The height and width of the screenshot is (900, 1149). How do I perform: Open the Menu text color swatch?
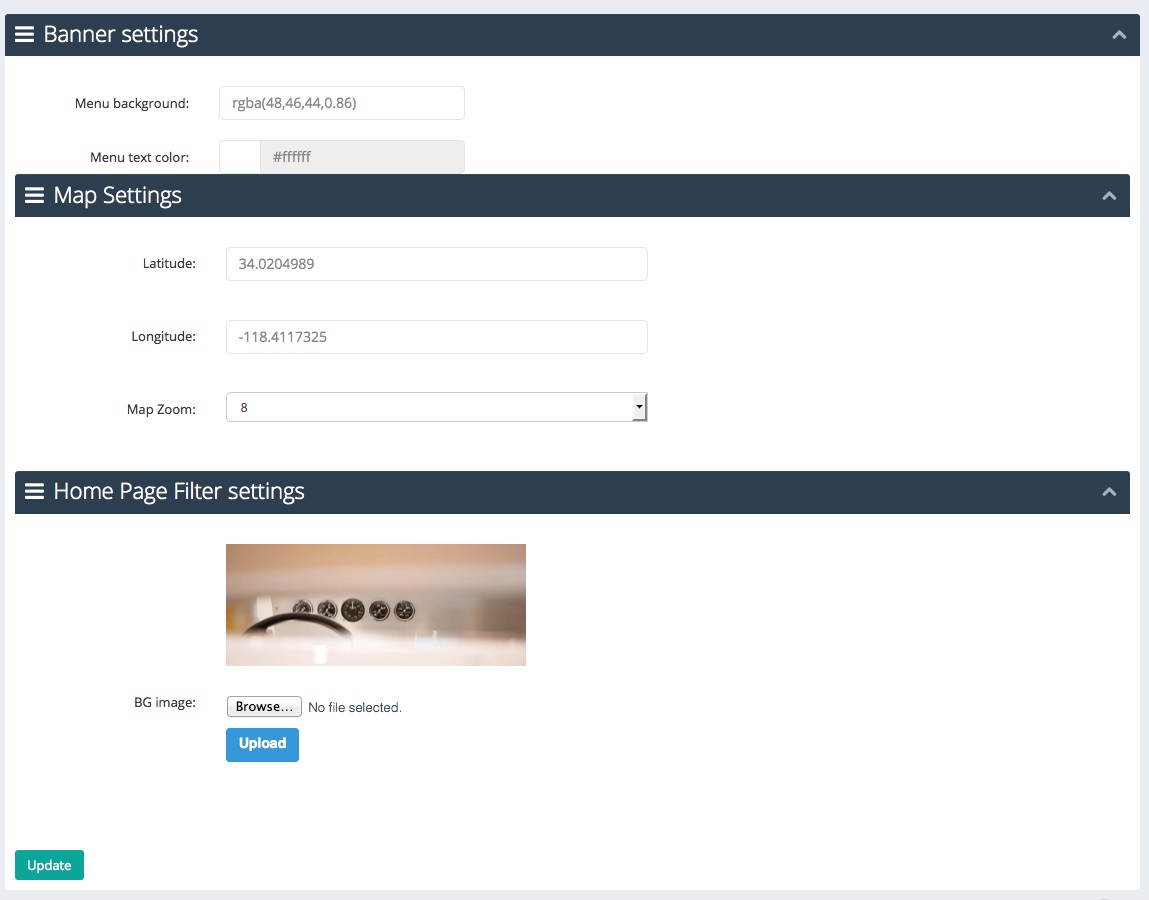point(240,157)
